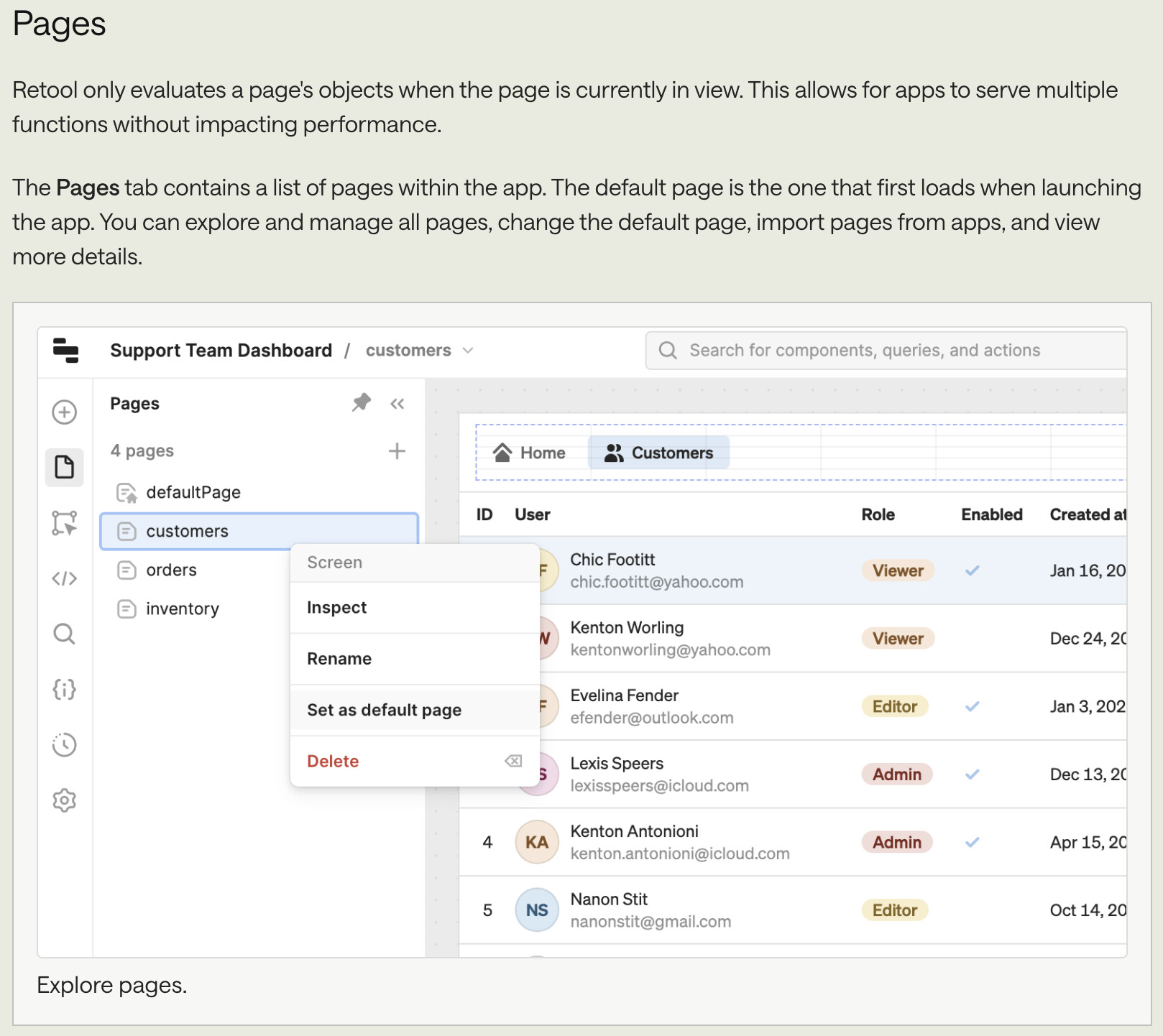The width and height of the screenshot is (1163, 1036).
Task: Open the component tree icon in sidebar
Action: click(65, 523)
